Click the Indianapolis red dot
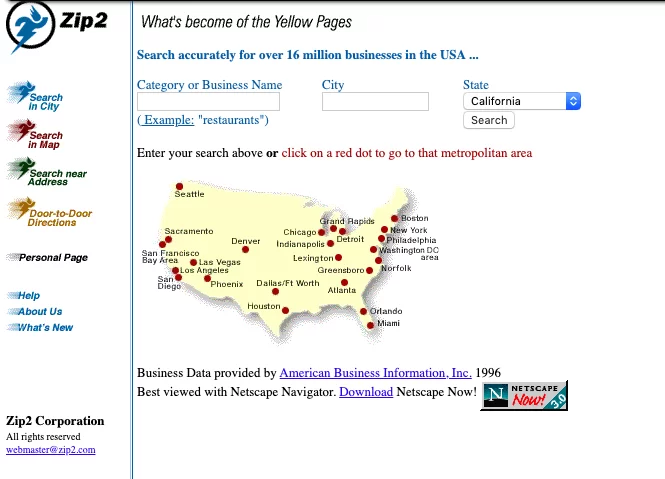Image resolution: width=665 pixels, height=479 pixels. pyautogui.click(x=330, y=244)
